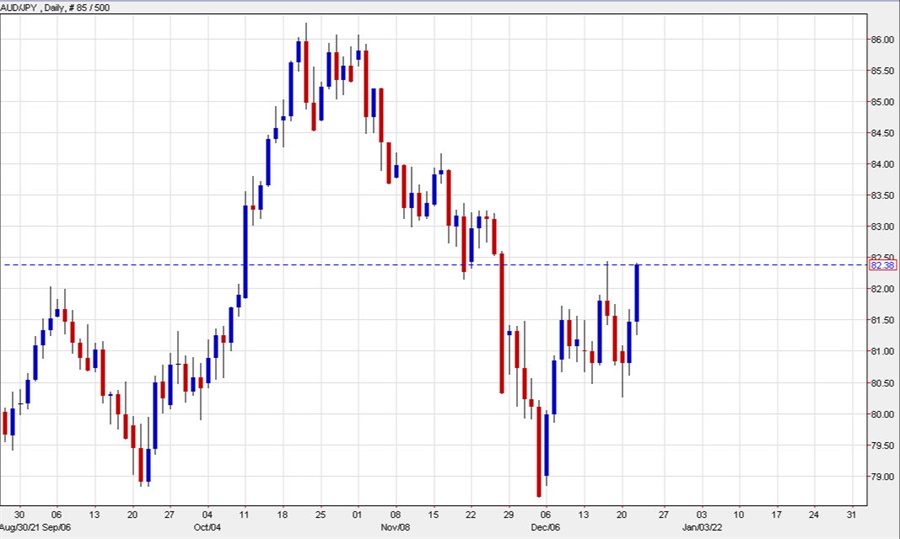Click the 15 day label on time axis
The height and width of the screenshot is (539, 900).
point(433,515)
